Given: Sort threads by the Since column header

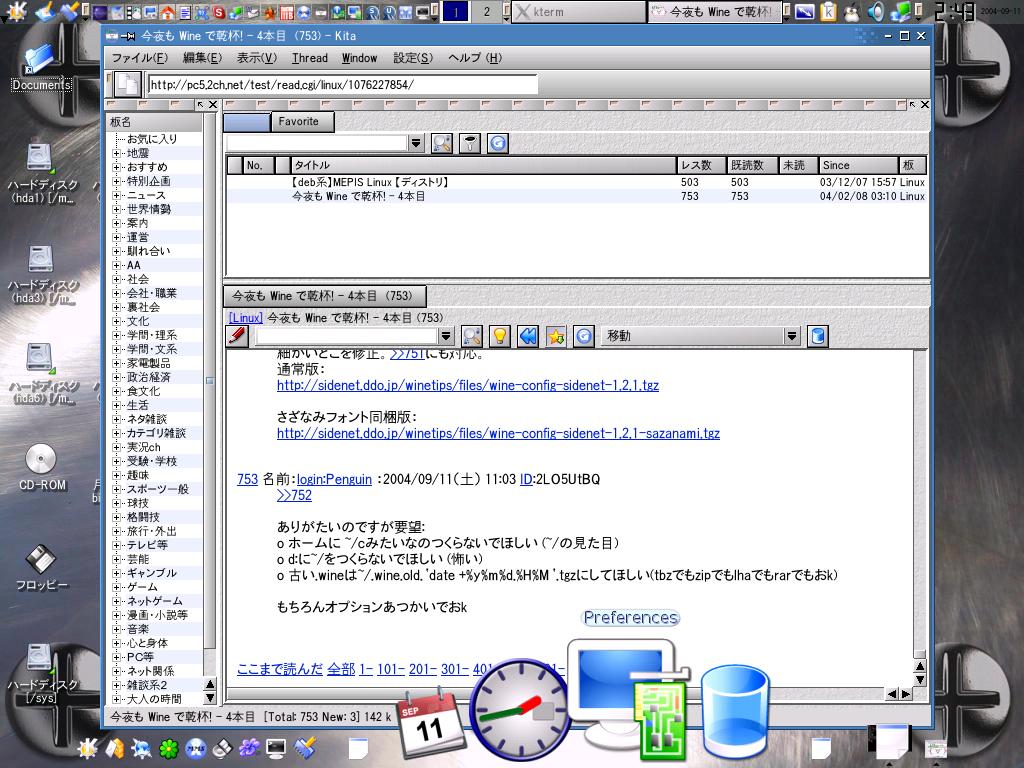Looking at the screenshot, I should tap(858, 165).
